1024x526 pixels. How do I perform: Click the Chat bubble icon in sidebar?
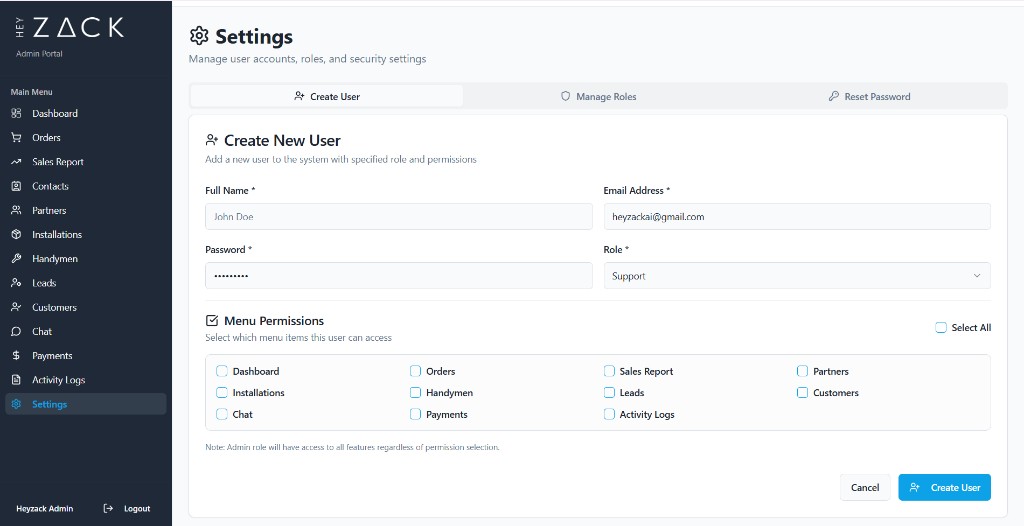16,331
